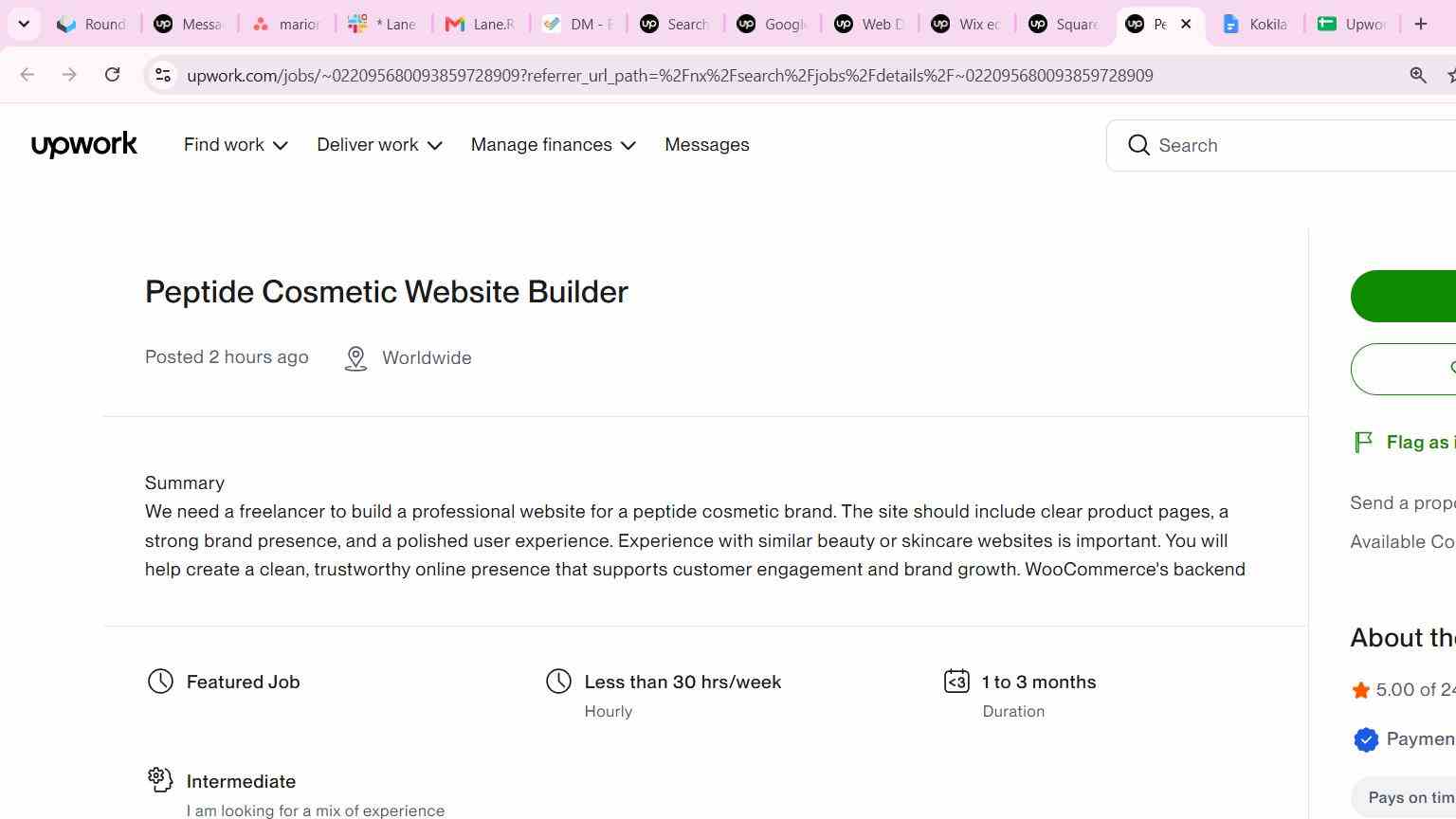Click the site information icon in address bar
Screen dimensions: 1456x819
pos(163,75)
